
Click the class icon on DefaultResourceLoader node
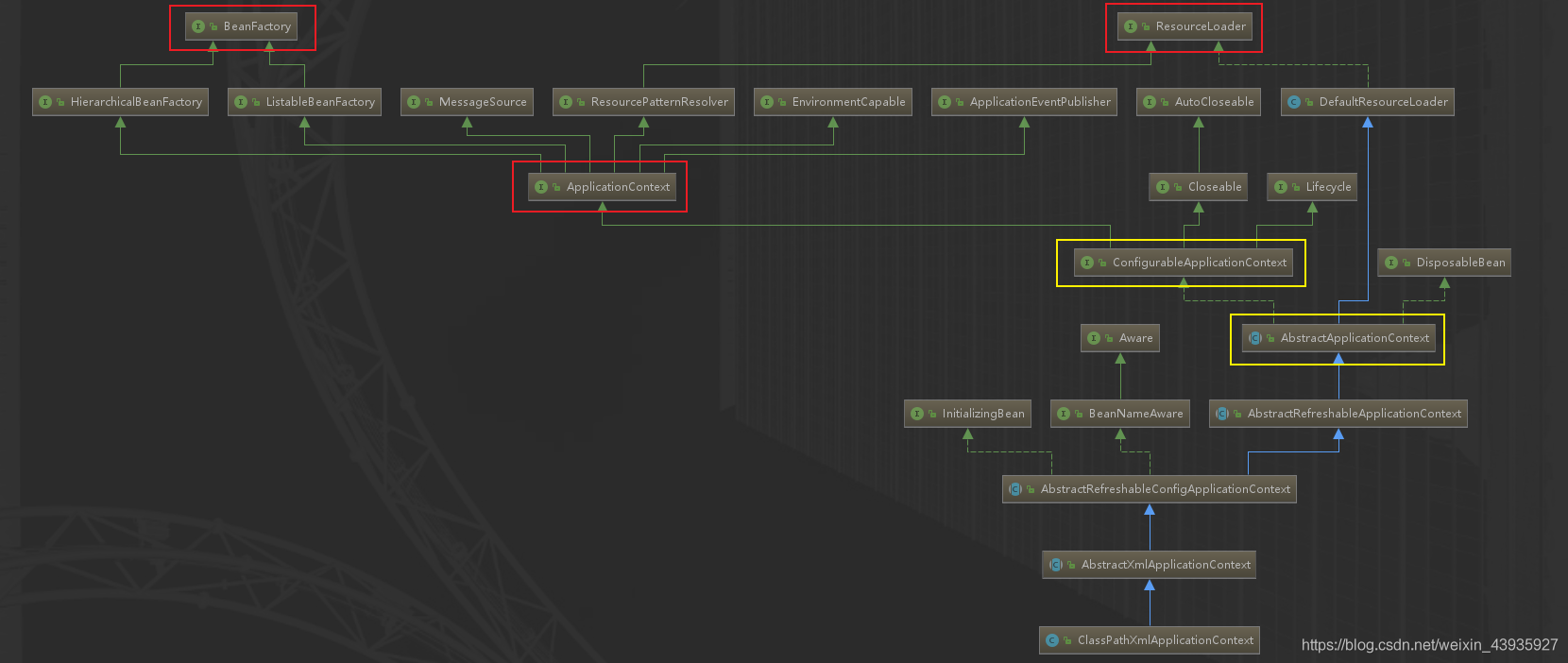click(x=1294, y=102)
